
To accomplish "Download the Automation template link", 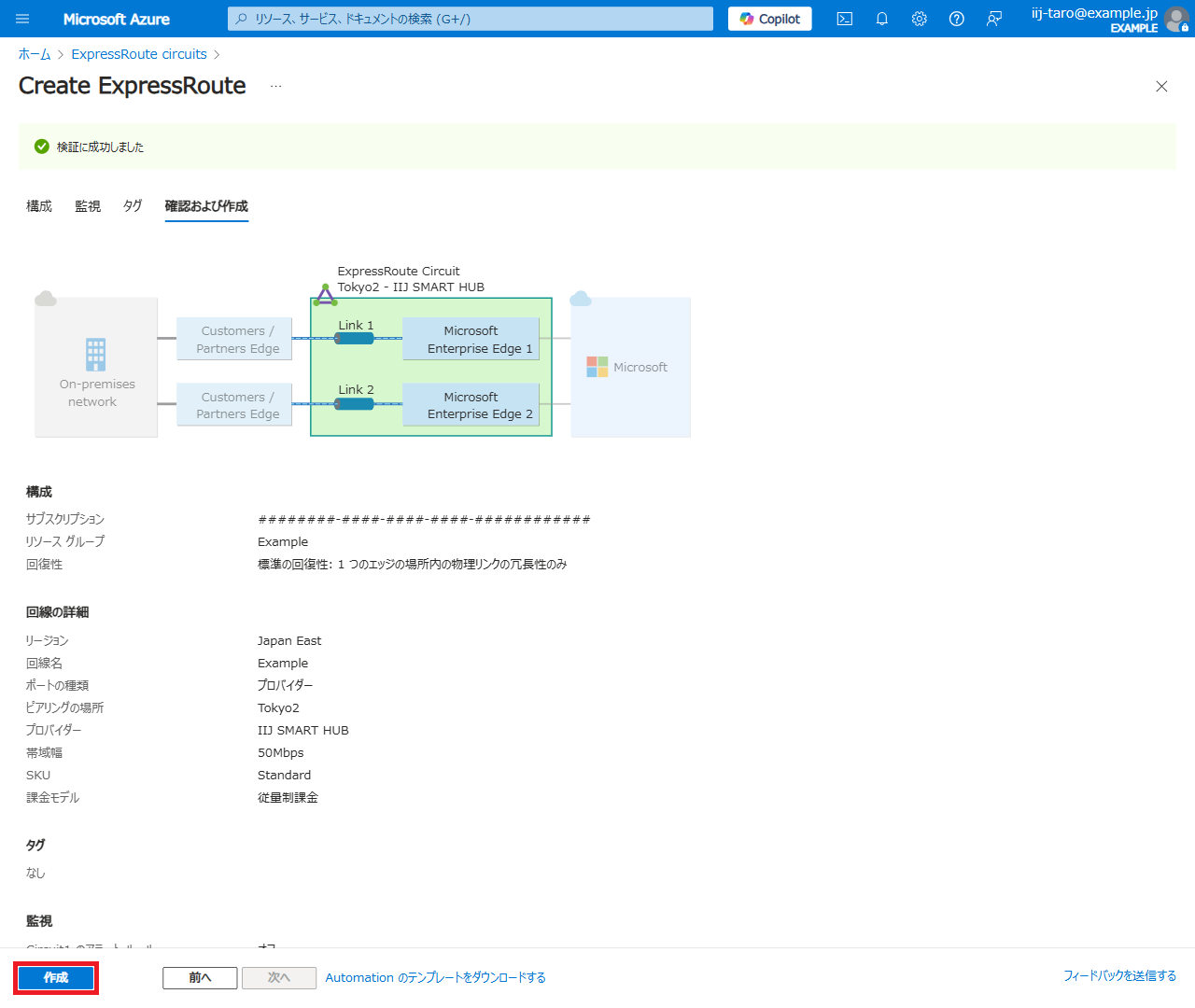I will pos(435,977).
